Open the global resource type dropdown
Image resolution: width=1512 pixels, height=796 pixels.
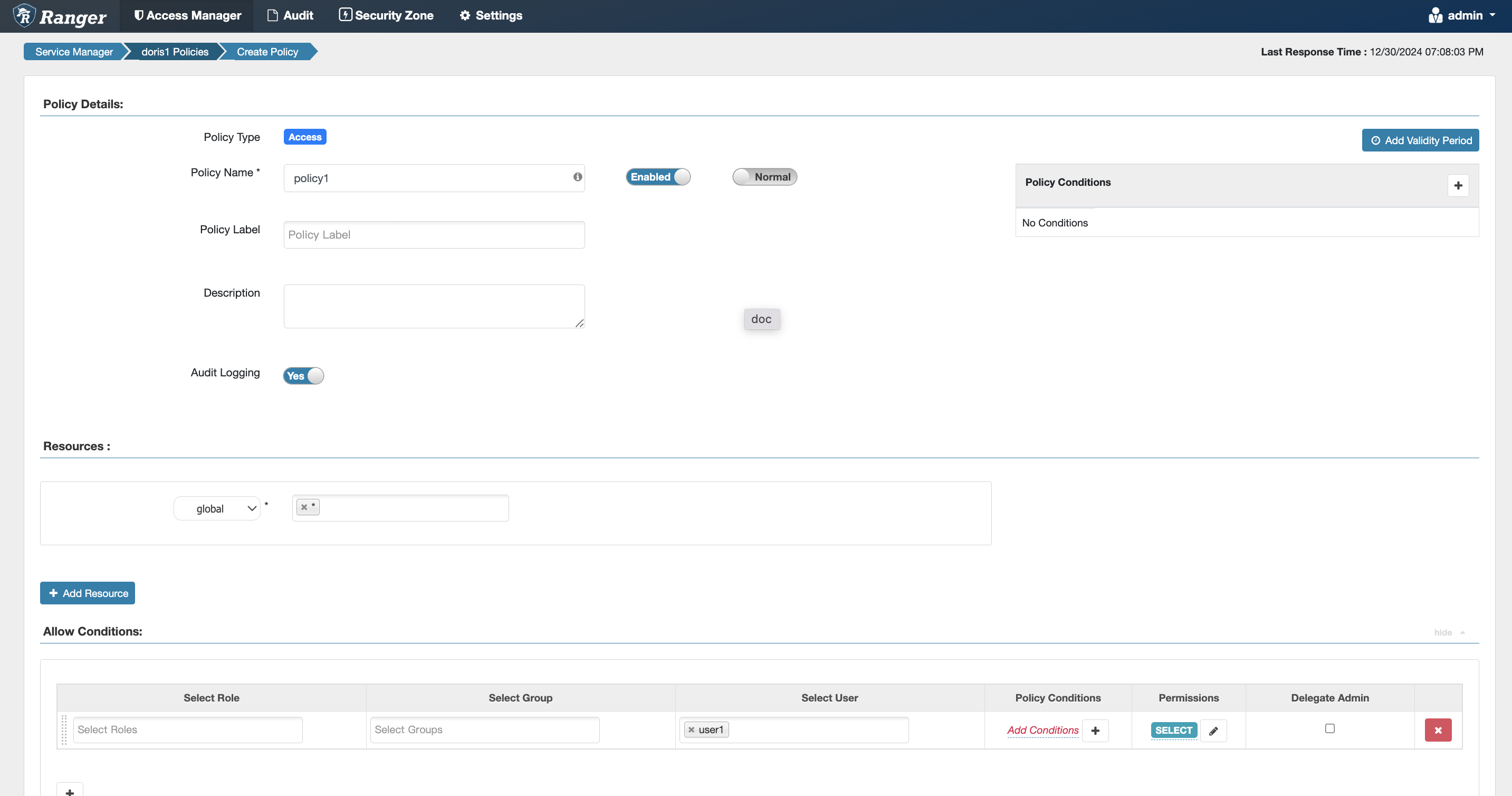[x=217, y=509]
